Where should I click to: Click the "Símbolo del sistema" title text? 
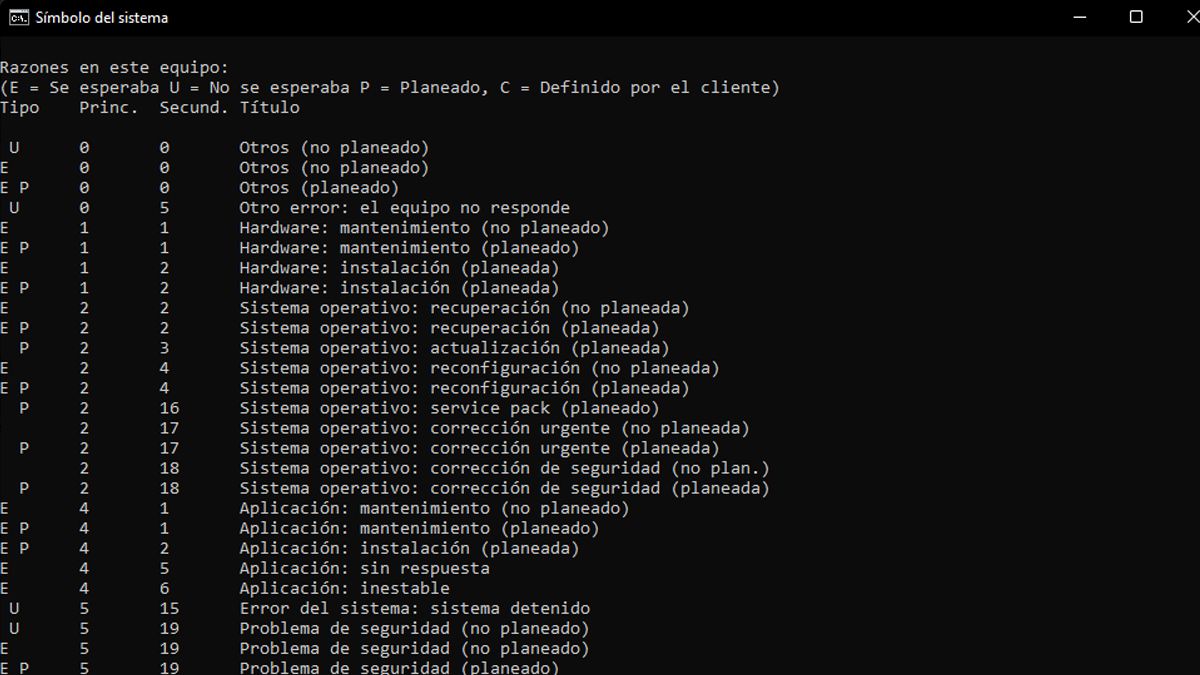click(x=101, y=17)
